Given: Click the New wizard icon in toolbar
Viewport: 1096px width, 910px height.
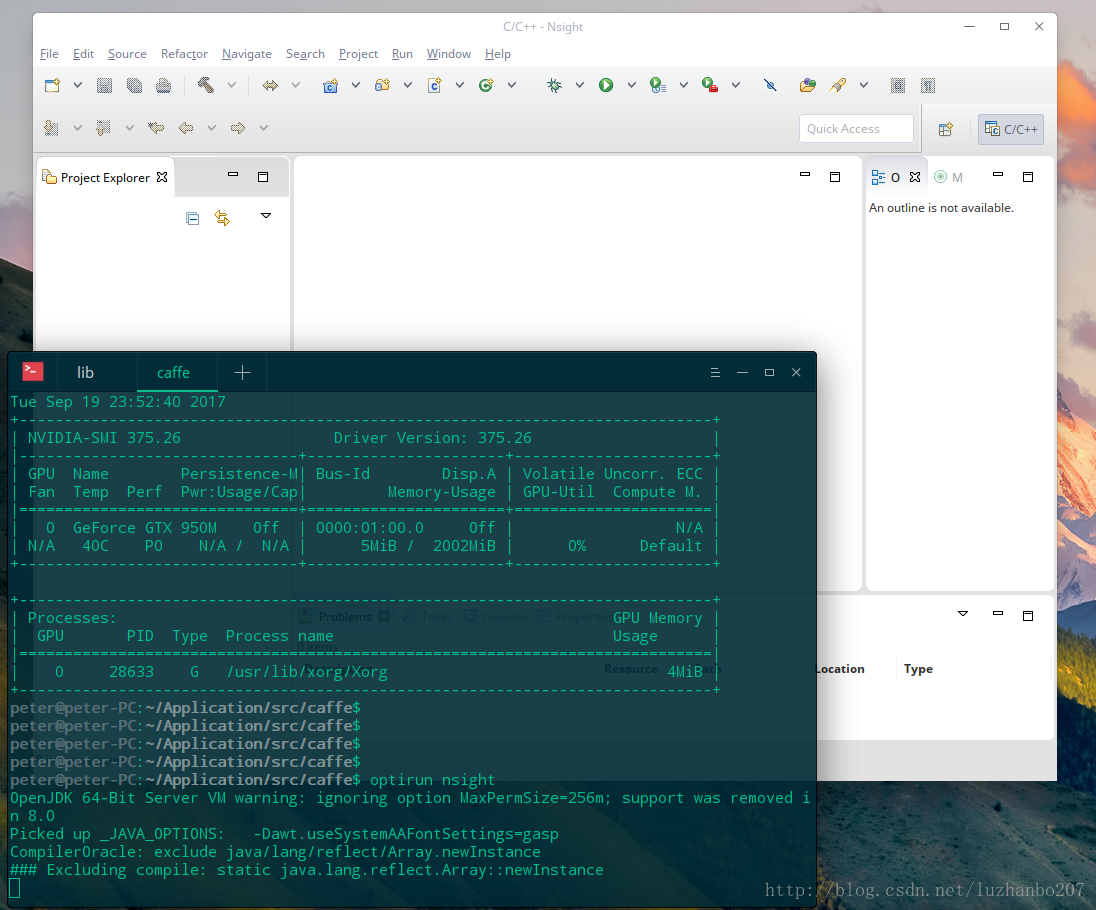Looking at the screenshot, I should pos(52,85).
